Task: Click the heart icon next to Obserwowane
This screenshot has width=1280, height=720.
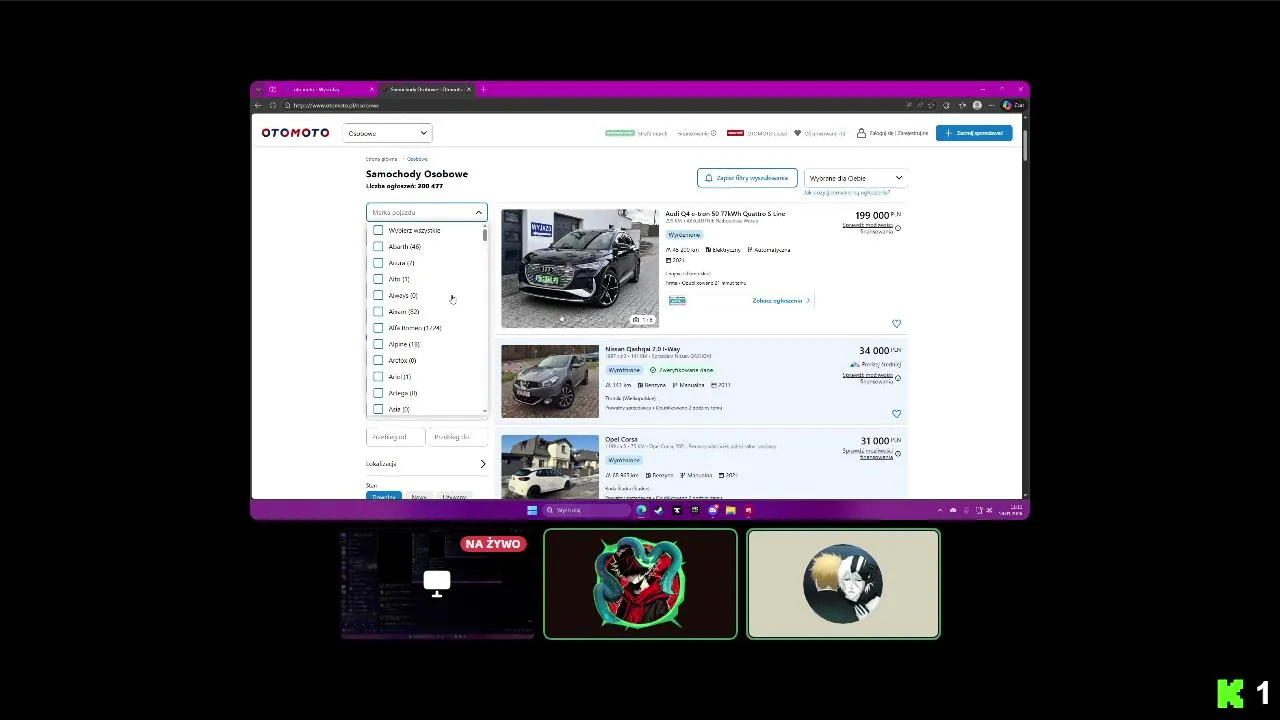Action: click(798, 133)
